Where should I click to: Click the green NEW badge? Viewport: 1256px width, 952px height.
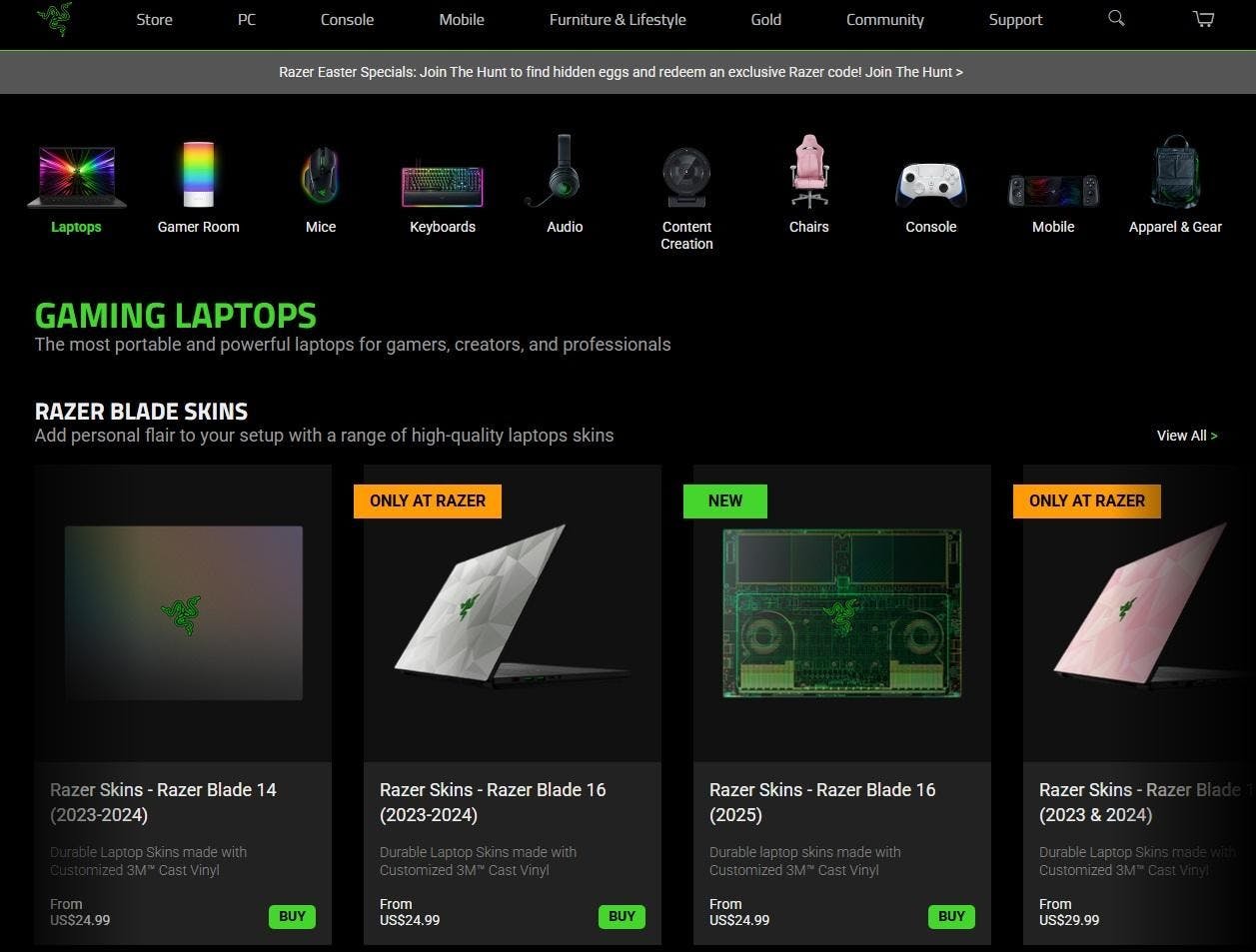click(x=725, y=500)
